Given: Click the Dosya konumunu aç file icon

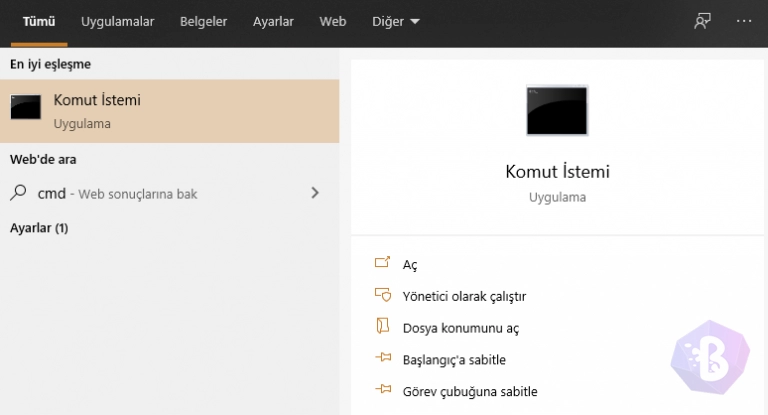Looking at the screenshot, I should point(381,326).
